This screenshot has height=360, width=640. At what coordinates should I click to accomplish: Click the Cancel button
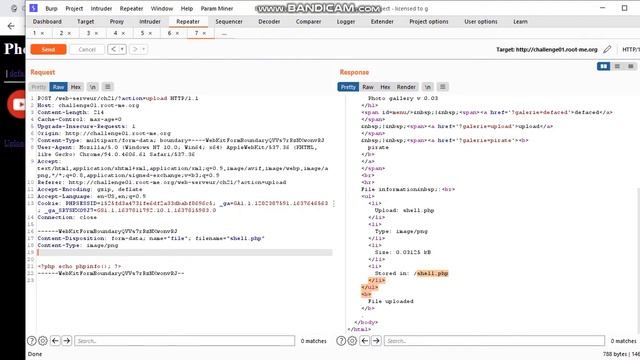87,49
